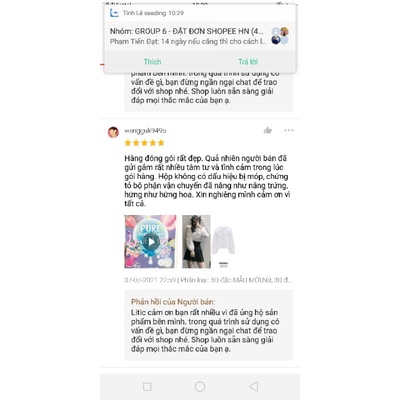Open the GROUP 6 chat notification message
400x400 pixels.
point(188,36)
